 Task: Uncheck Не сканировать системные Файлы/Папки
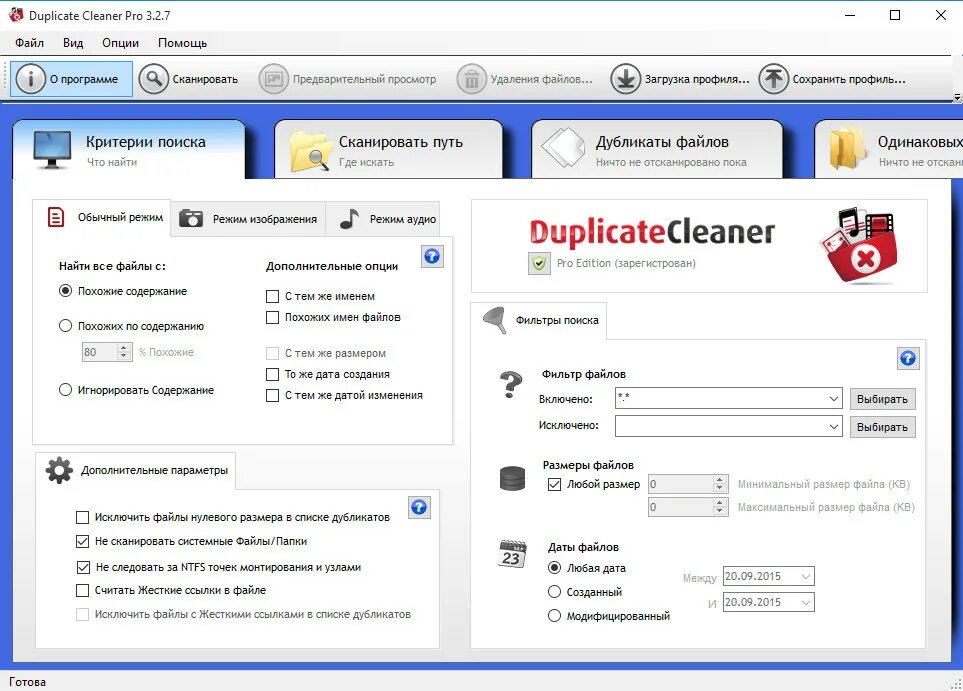click(x=82, y=541)
